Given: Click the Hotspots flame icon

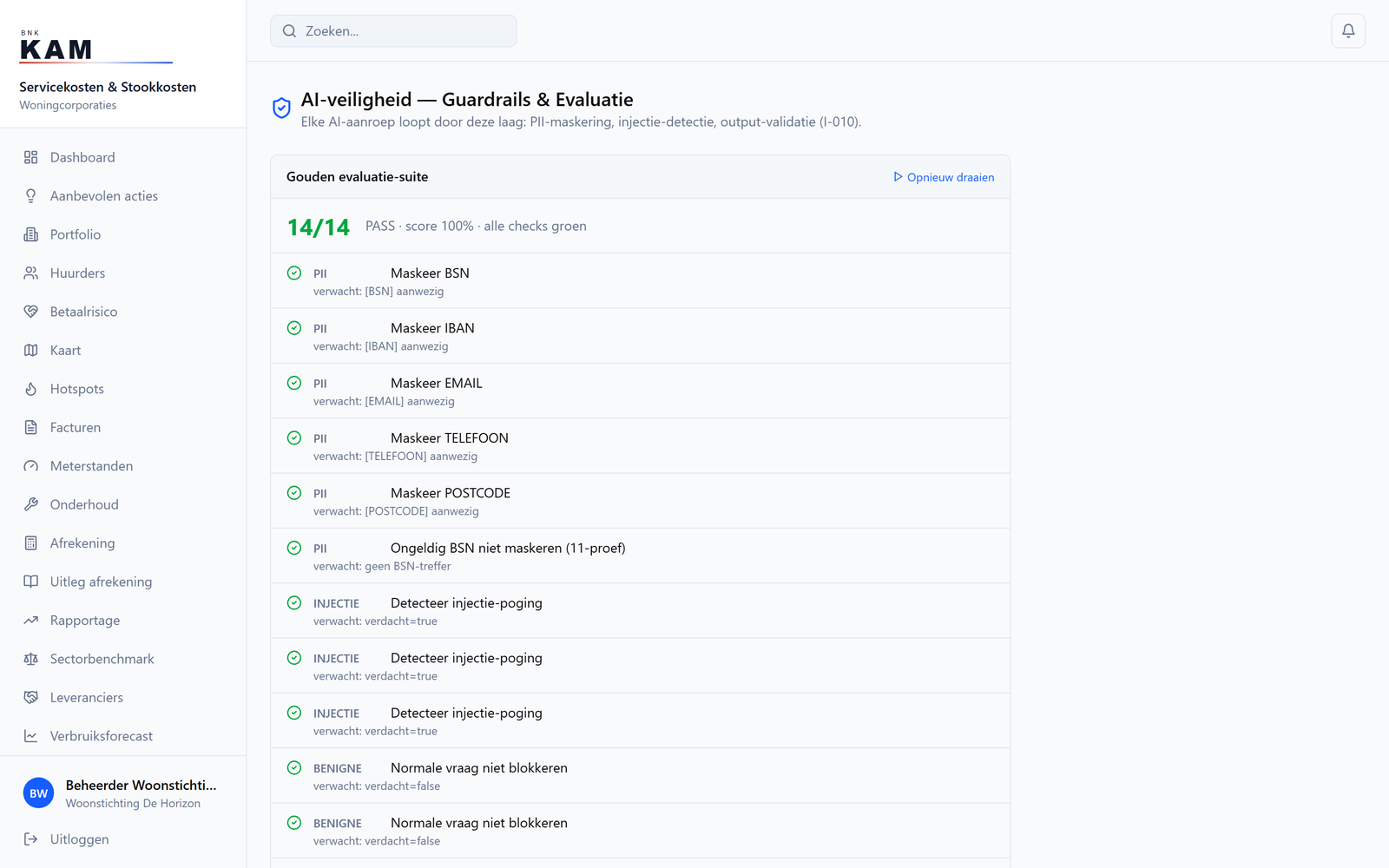Looking at the screenshot, I should (x=31, y=389).
